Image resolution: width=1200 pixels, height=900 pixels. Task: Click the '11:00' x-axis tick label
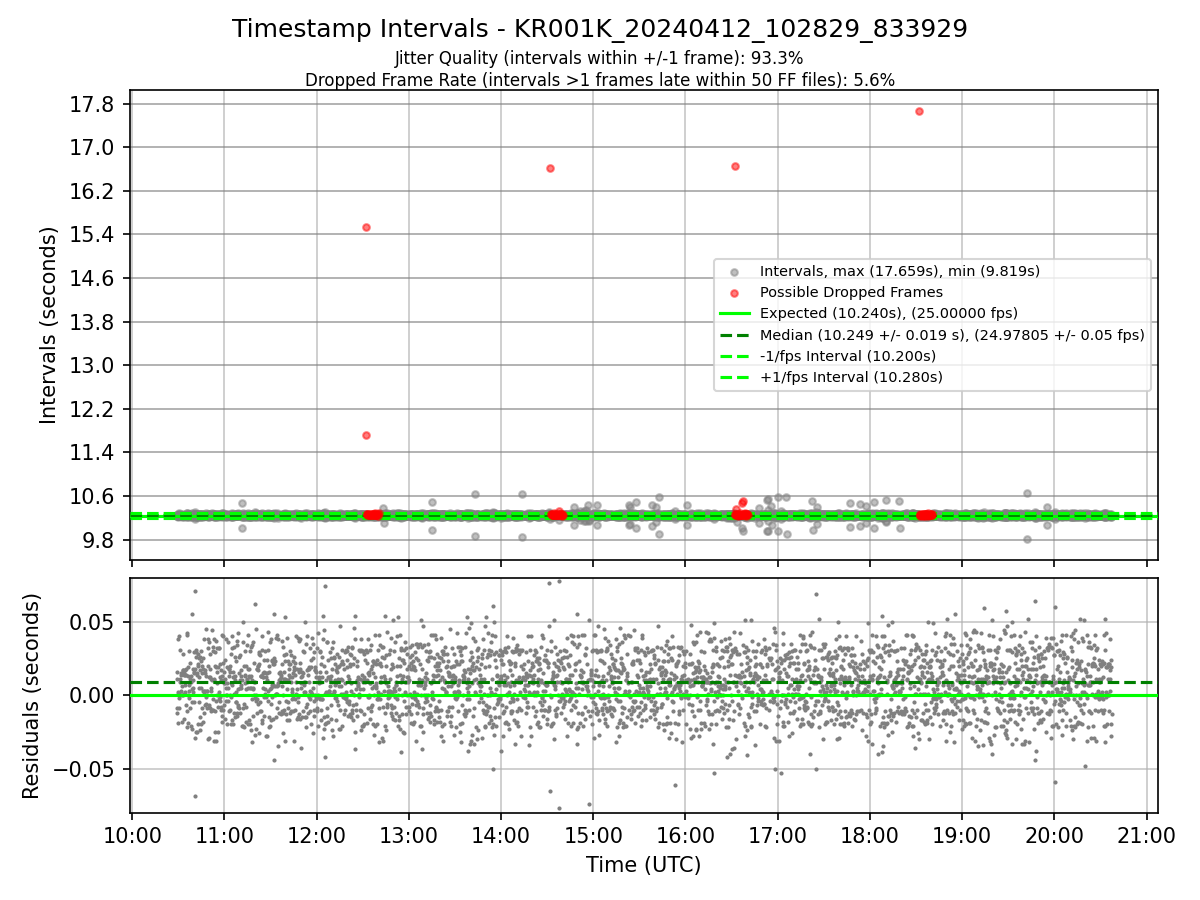pos(224,835)
